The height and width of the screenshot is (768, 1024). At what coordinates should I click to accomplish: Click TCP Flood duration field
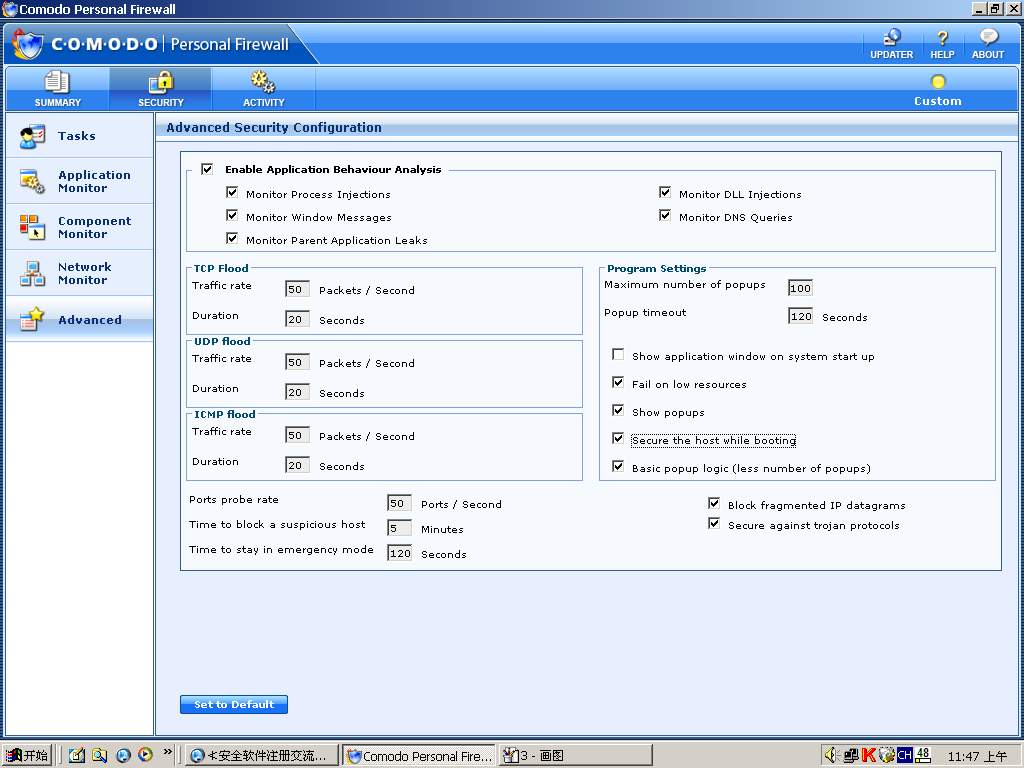pos(297,319)
